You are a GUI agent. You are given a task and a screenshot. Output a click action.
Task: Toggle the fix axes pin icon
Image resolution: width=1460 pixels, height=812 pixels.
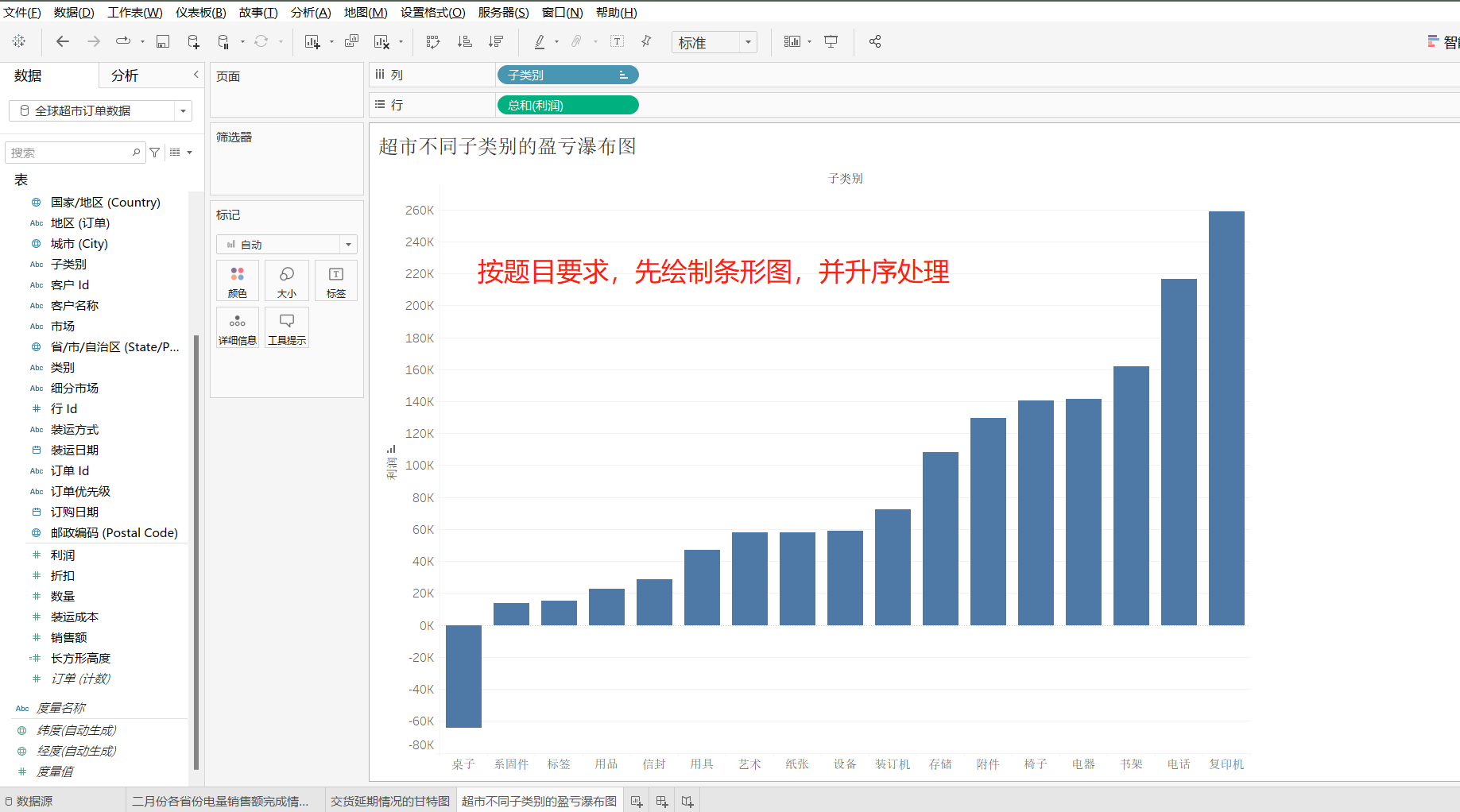point(646,41)
